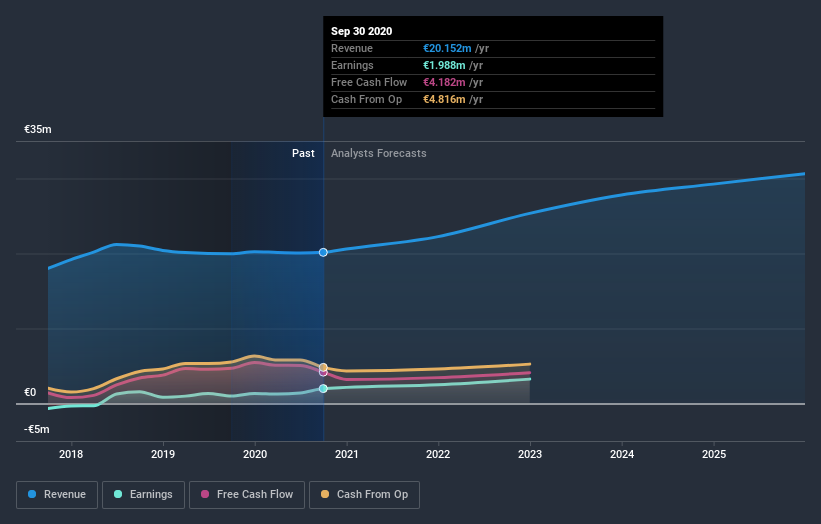Screen dimensions: 821x524
Task: Click the €20.152m revenue value
Action: (447, 48)
